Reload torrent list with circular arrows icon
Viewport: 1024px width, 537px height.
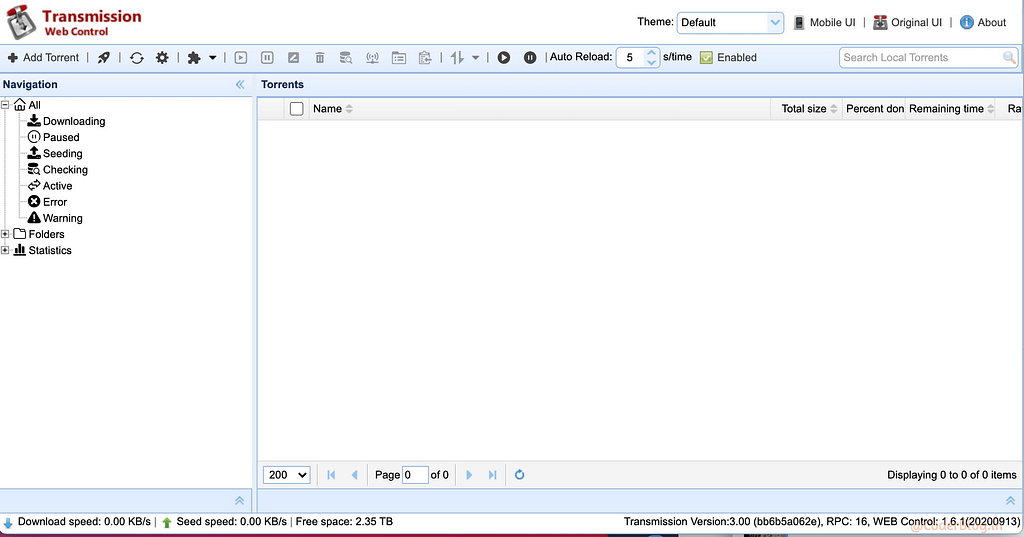click(x=136, y=57)
